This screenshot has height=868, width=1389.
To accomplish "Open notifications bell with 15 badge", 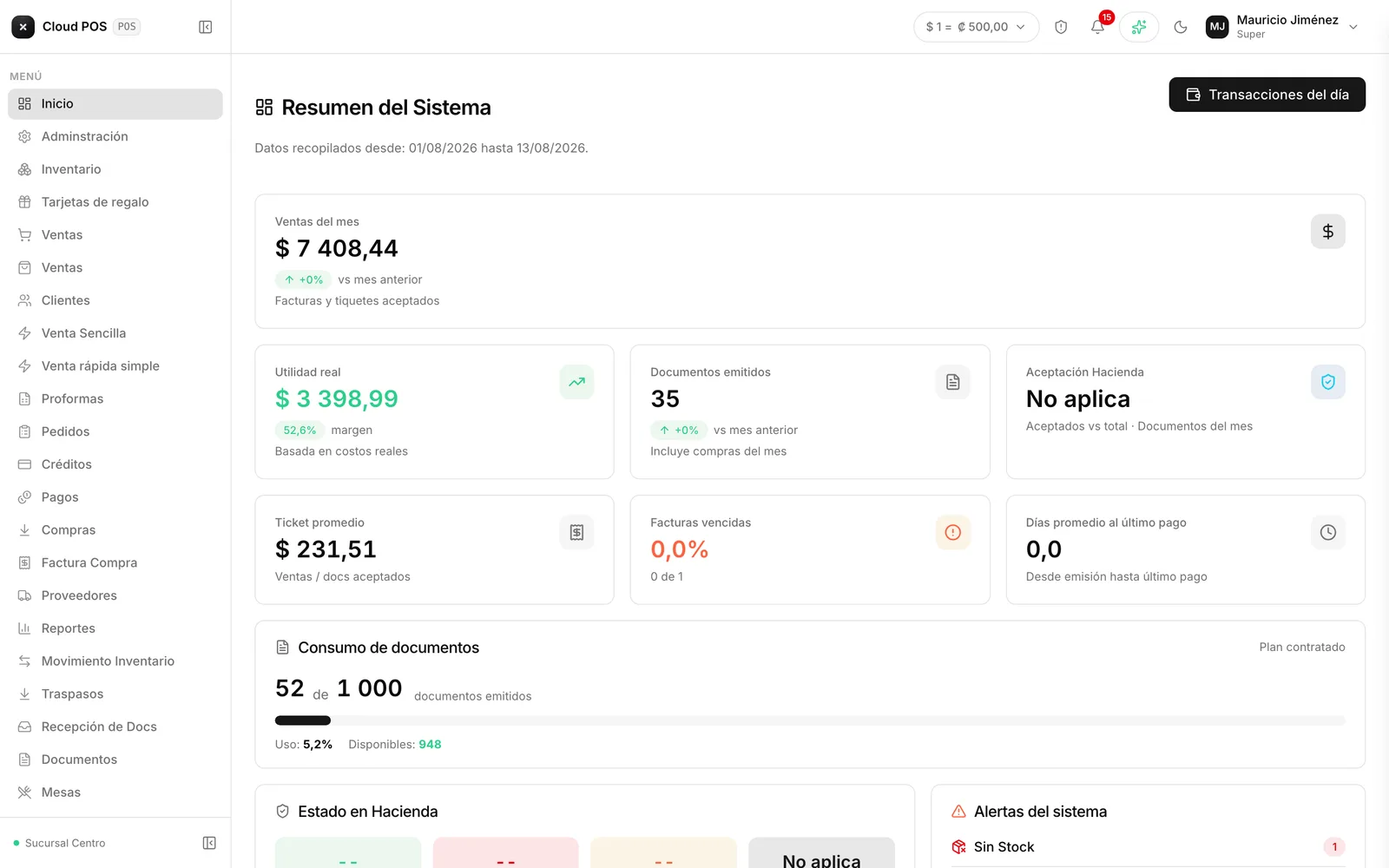I will [1098, 27].
